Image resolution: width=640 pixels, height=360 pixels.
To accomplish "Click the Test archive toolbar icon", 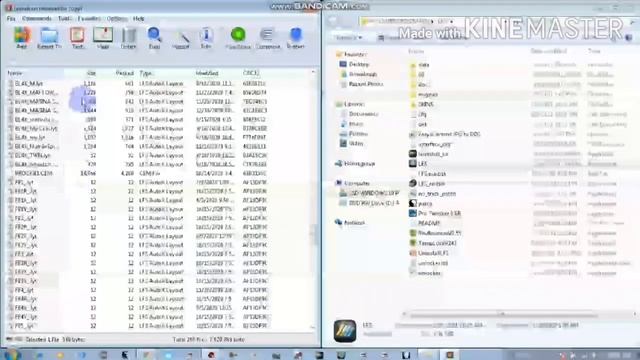I will pos(77,38).
